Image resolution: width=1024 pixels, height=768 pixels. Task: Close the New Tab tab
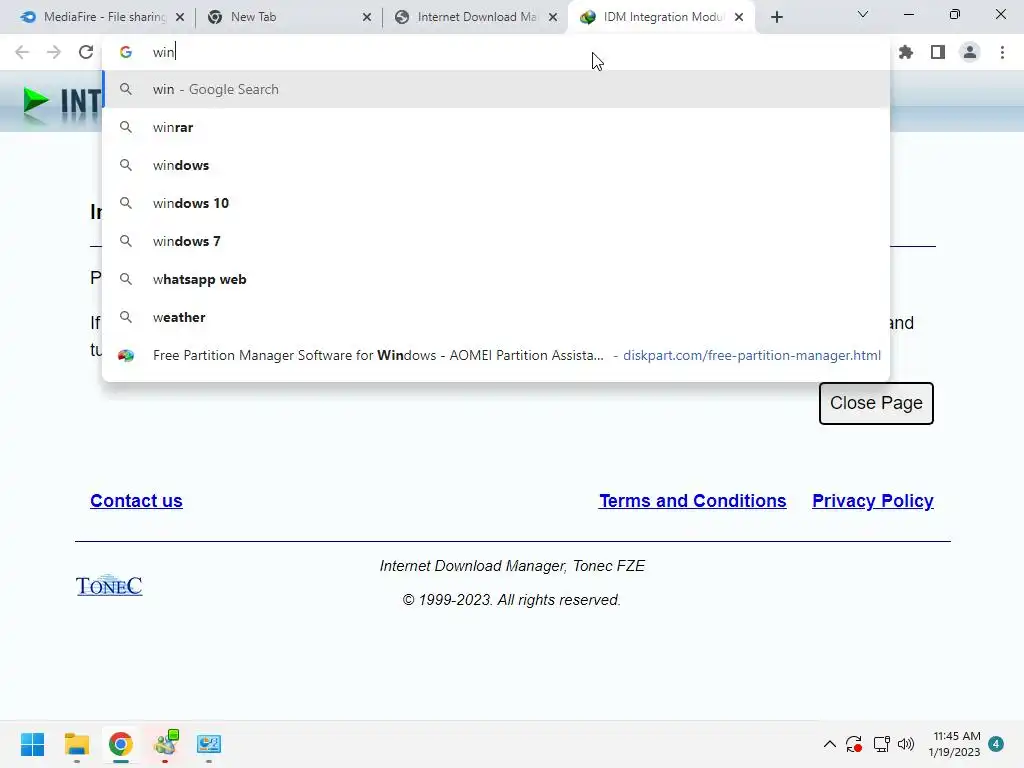tap(367, 17)
